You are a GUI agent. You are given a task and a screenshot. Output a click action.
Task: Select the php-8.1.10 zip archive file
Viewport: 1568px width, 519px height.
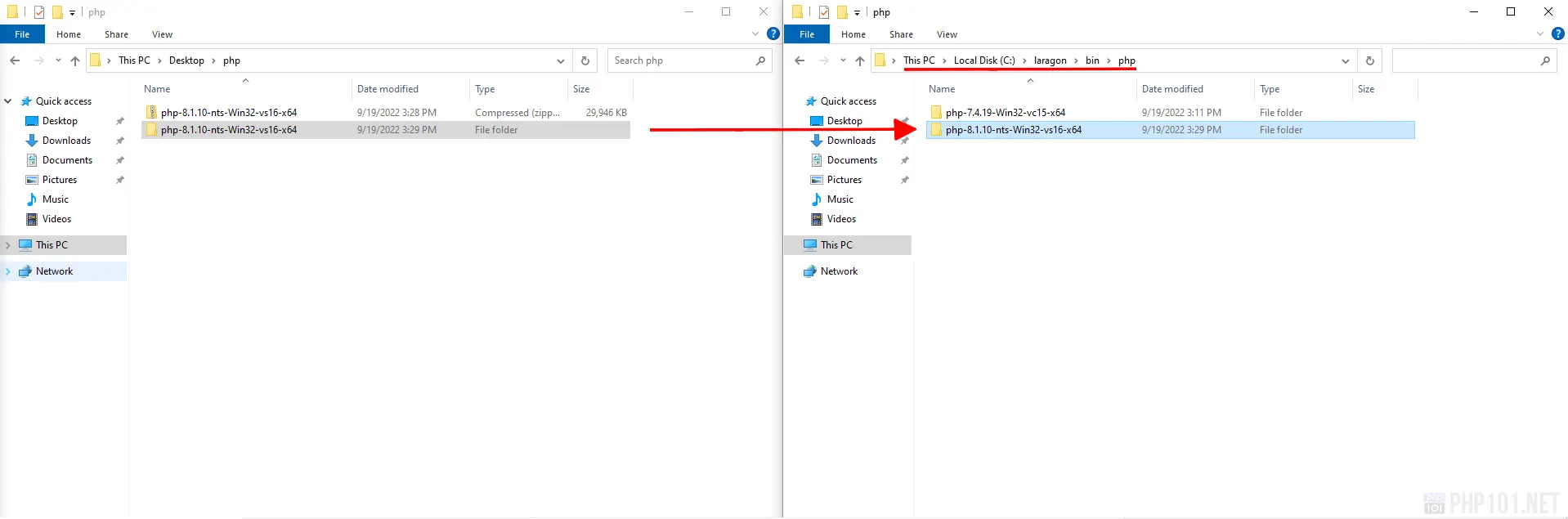pos(228,113)
